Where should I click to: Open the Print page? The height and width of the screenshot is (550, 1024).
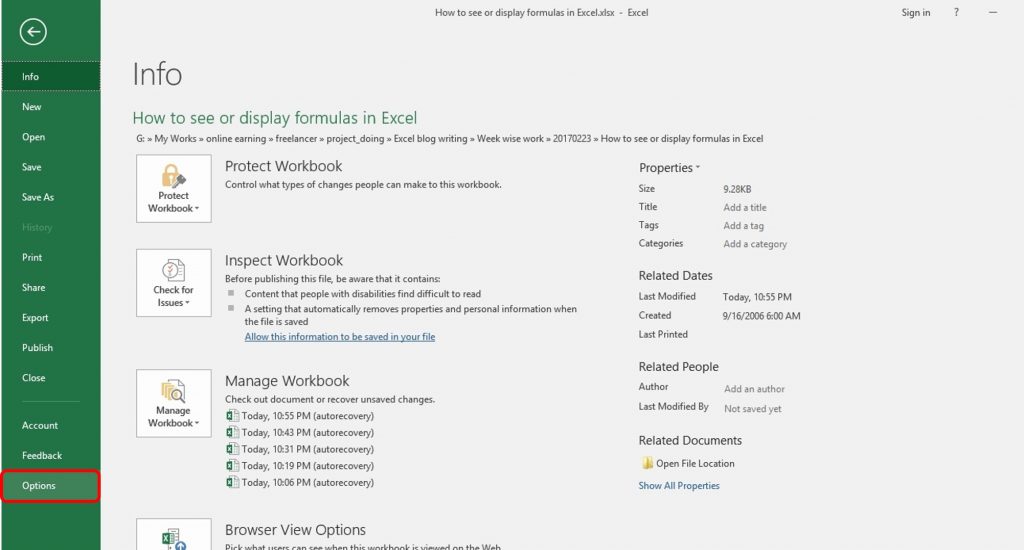51,257
